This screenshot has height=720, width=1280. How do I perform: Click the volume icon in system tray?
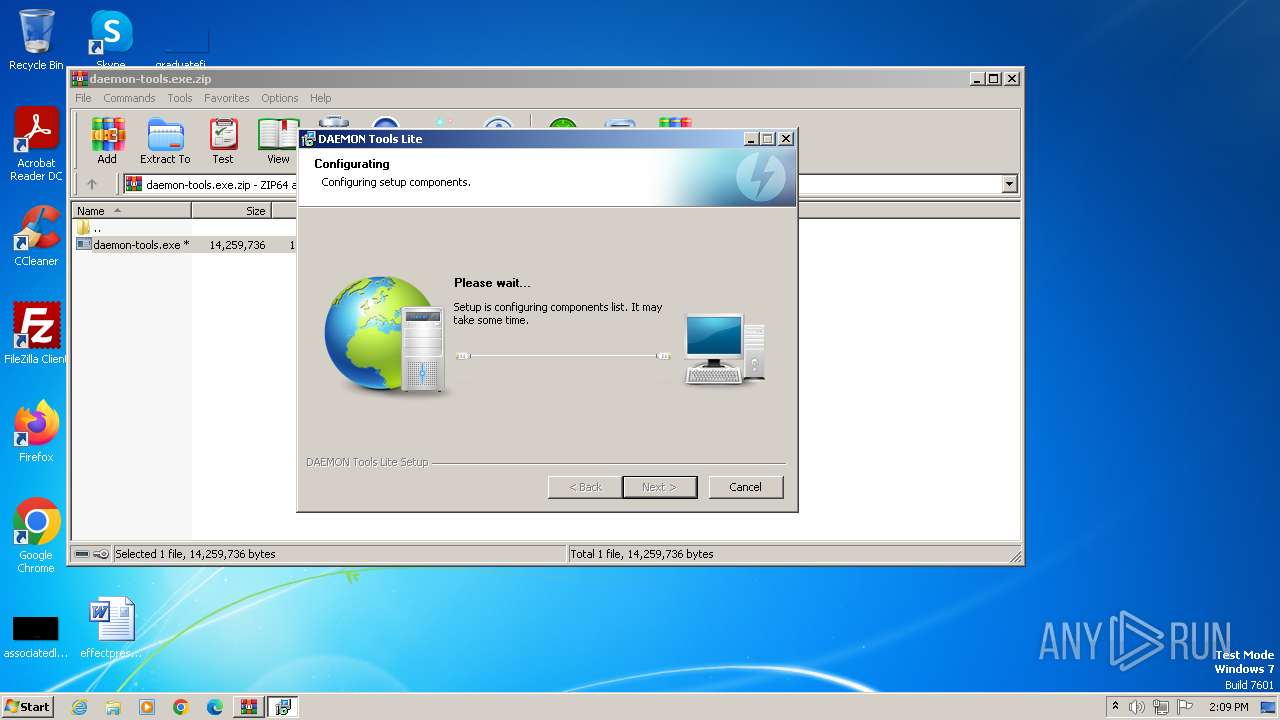[1137, 707]
